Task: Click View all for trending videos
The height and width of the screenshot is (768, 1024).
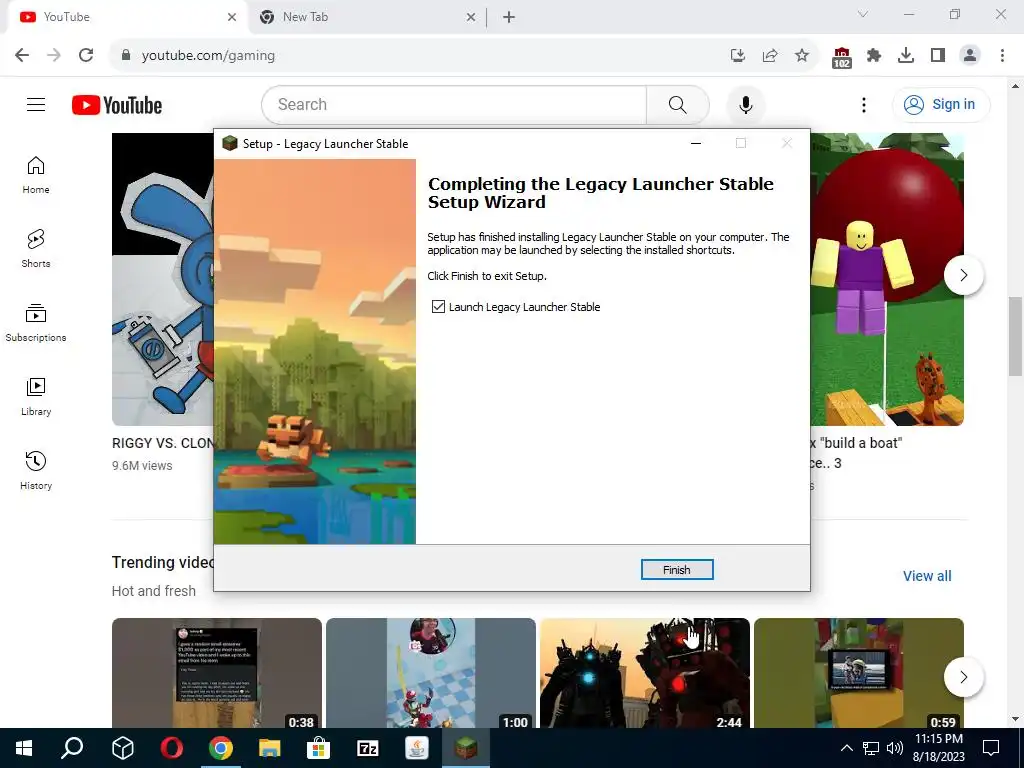Action: tap(927, 576)
